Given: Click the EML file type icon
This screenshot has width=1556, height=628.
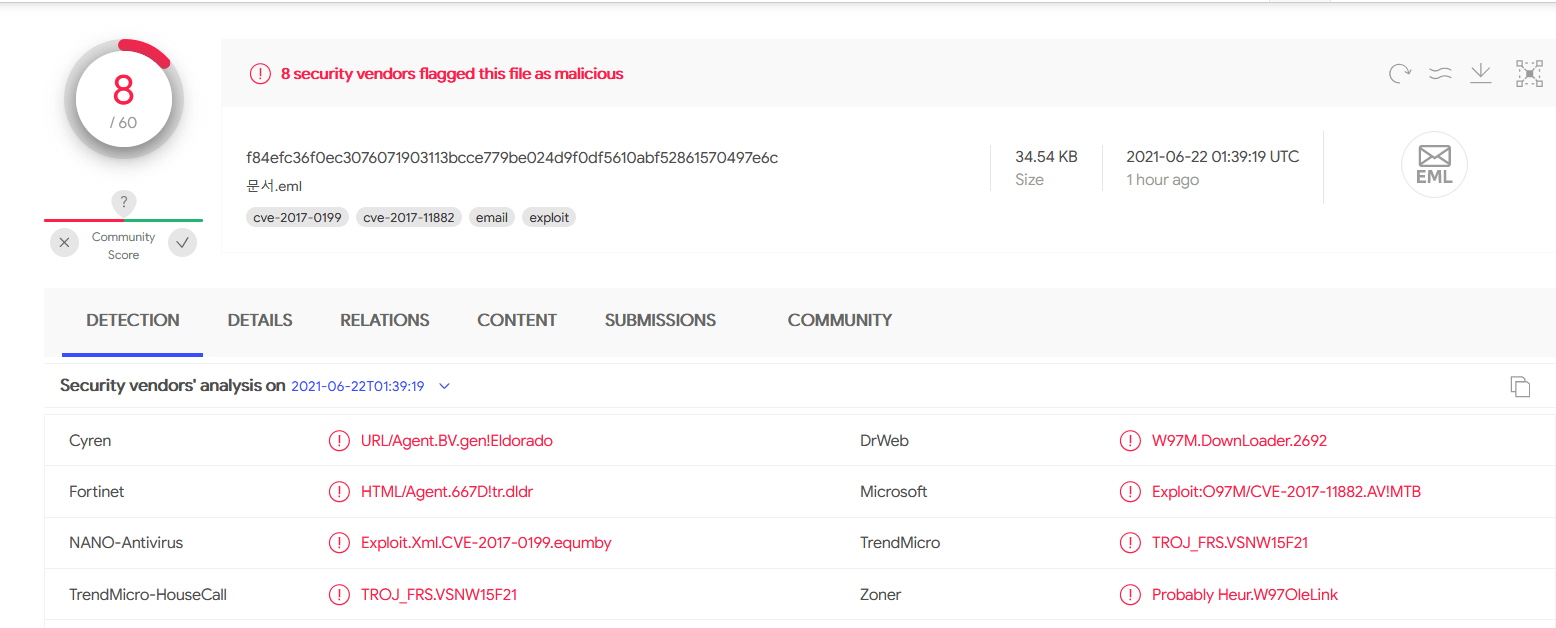Looking at the screenshot, I should coord(1434,164).
